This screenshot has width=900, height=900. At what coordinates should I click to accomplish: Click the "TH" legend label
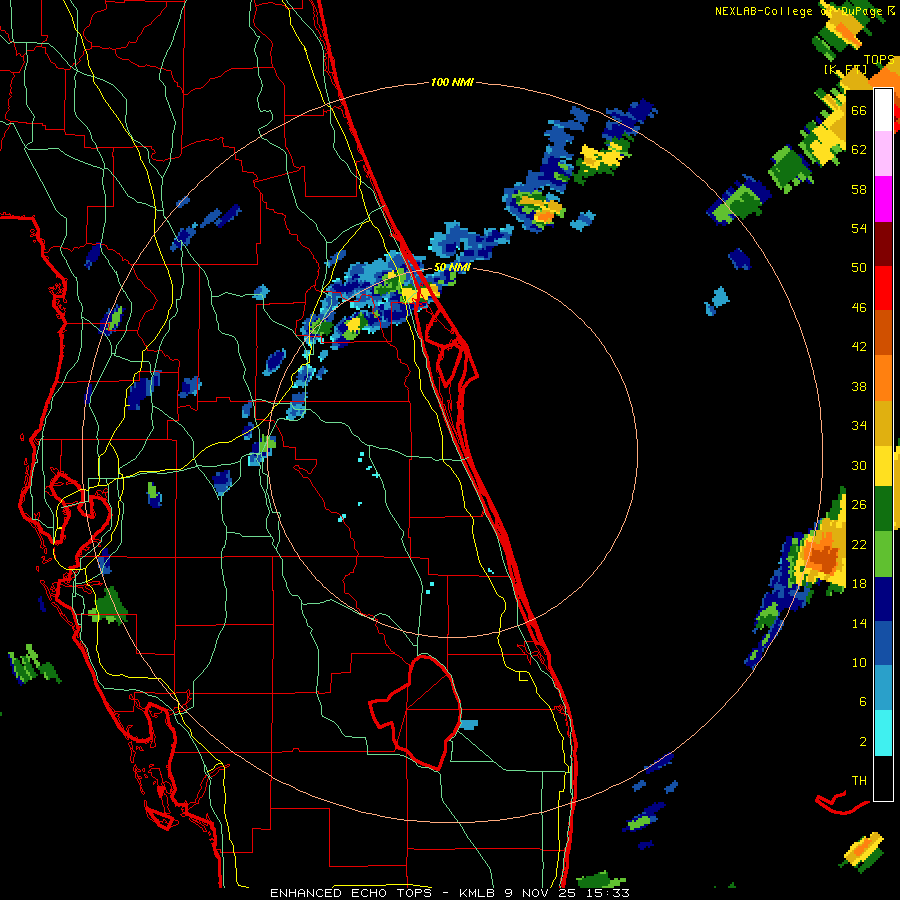859,781
